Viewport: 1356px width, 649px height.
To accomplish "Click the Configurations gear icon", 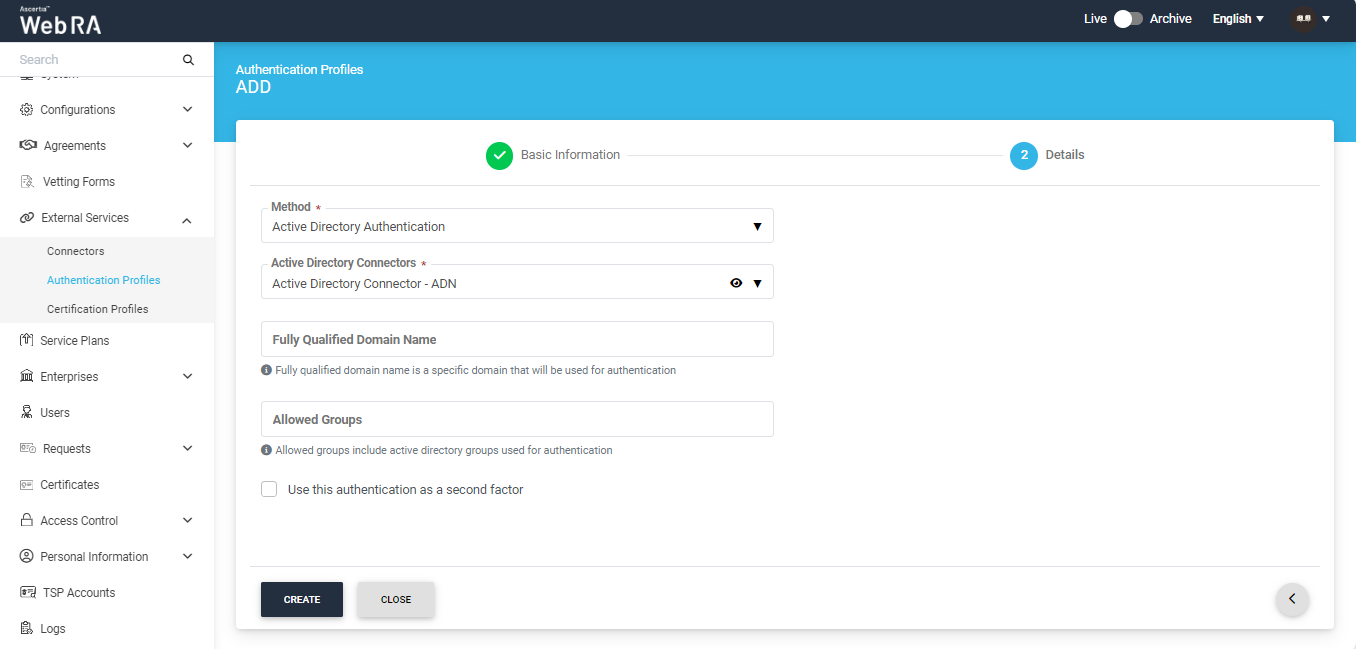I will [x=27, y=110].
